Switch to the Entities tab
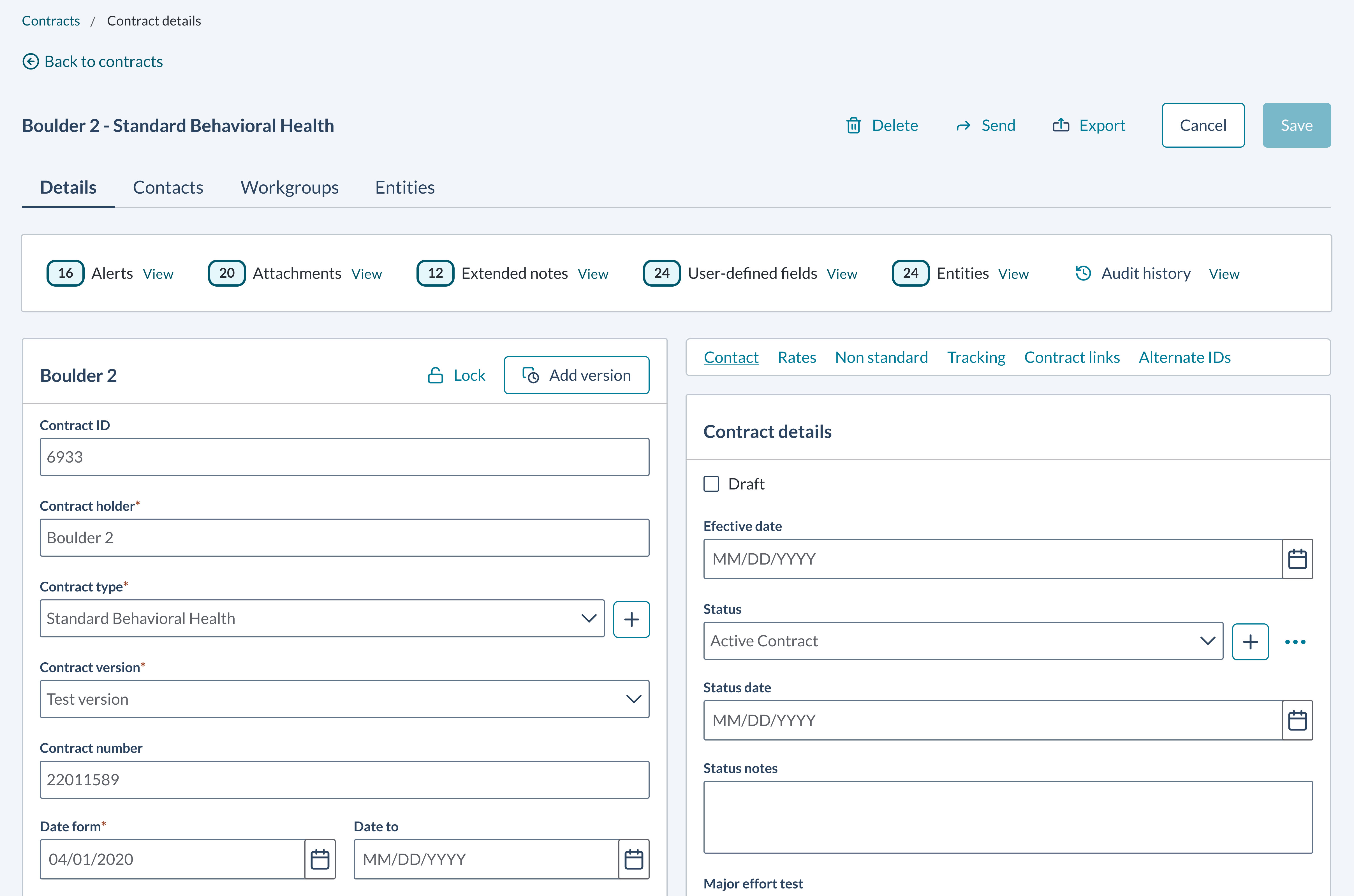Screen dimensions: 1354x896 pyautogui.click(x=405, y=187)
